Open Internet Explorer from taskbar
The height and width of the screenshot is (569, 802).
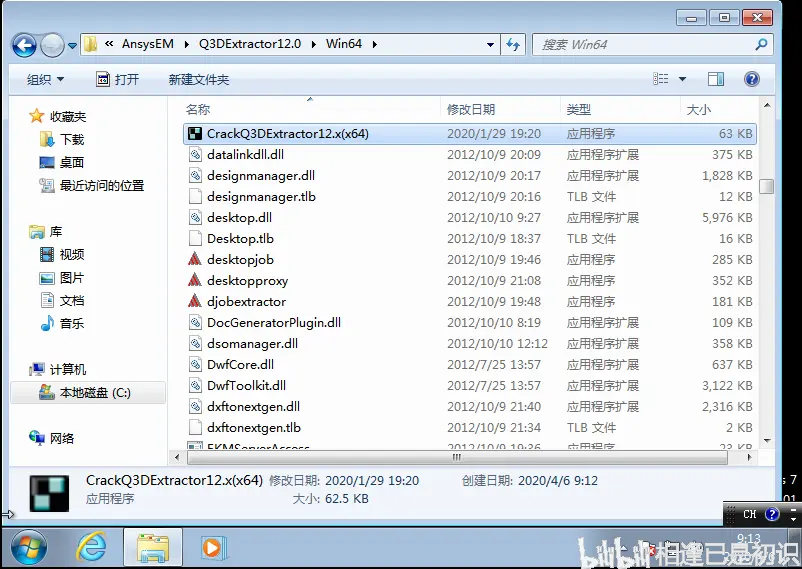(x=91, y=548)
